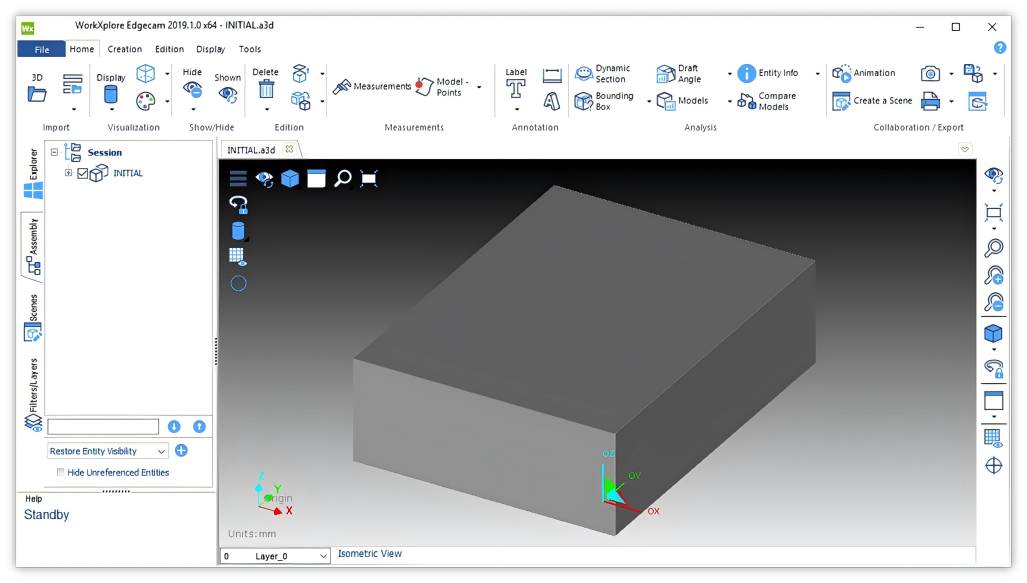Toggle the grid visibility icon in viewport
Image resolution: width=1027 pixels, height=583 pixels.
tap(238, 257)
